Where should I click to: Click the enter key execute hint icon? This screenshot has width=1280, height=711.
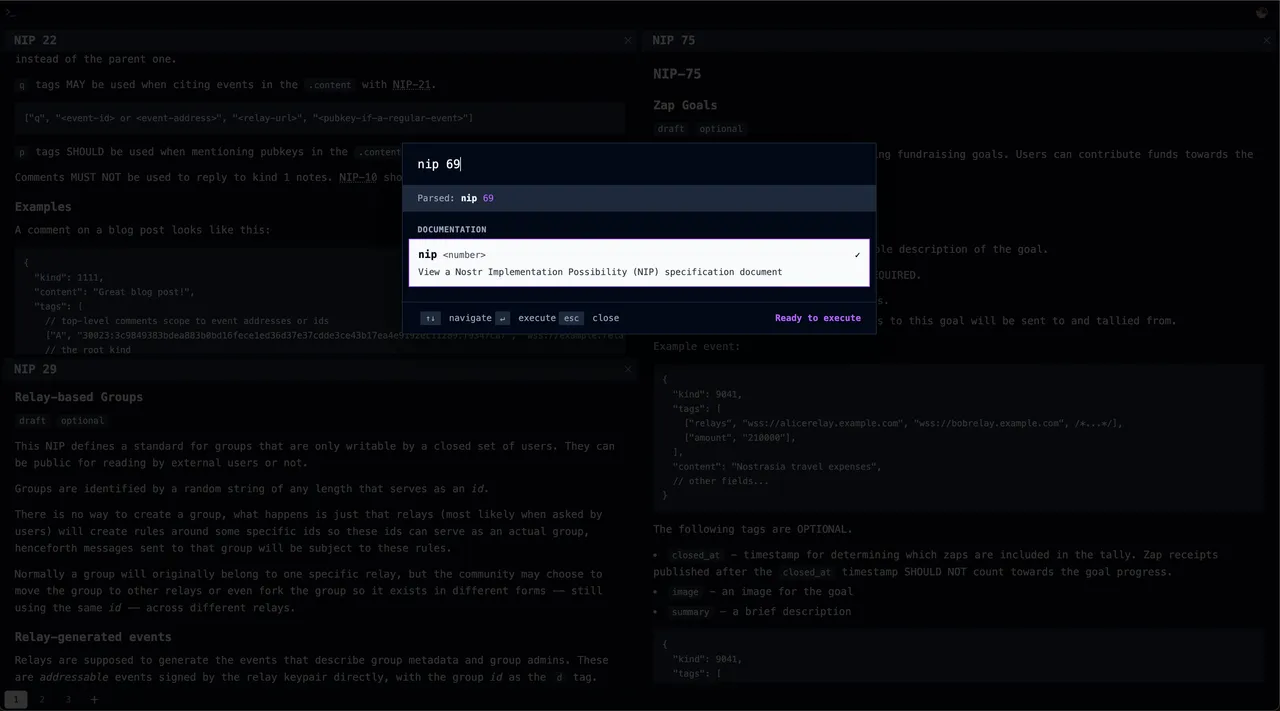point(502,318)
